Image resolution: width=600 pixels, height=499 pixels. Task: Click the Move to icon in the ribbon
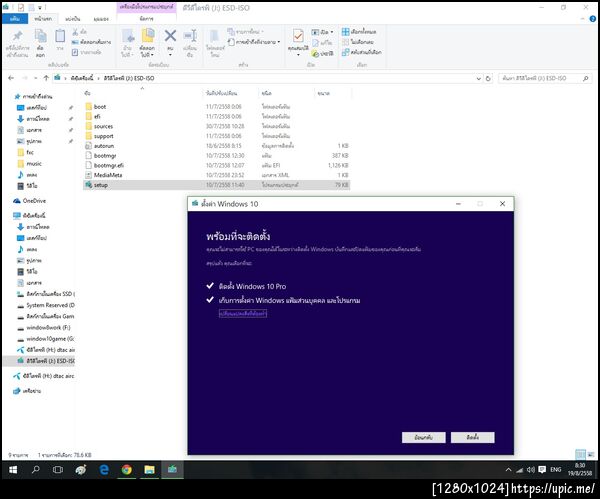pyautogui.click(x=128, y=36)
